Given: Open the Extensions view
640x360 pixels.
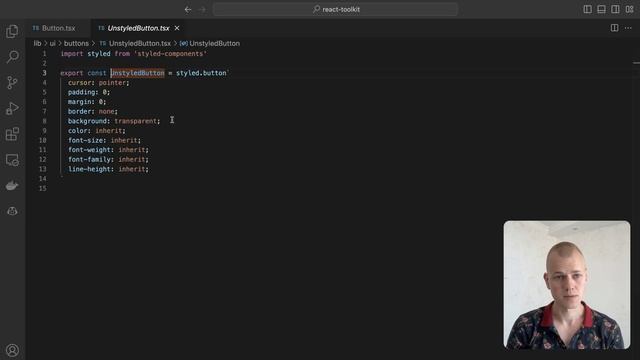Looking at the screenshot, I should point(12,134).
